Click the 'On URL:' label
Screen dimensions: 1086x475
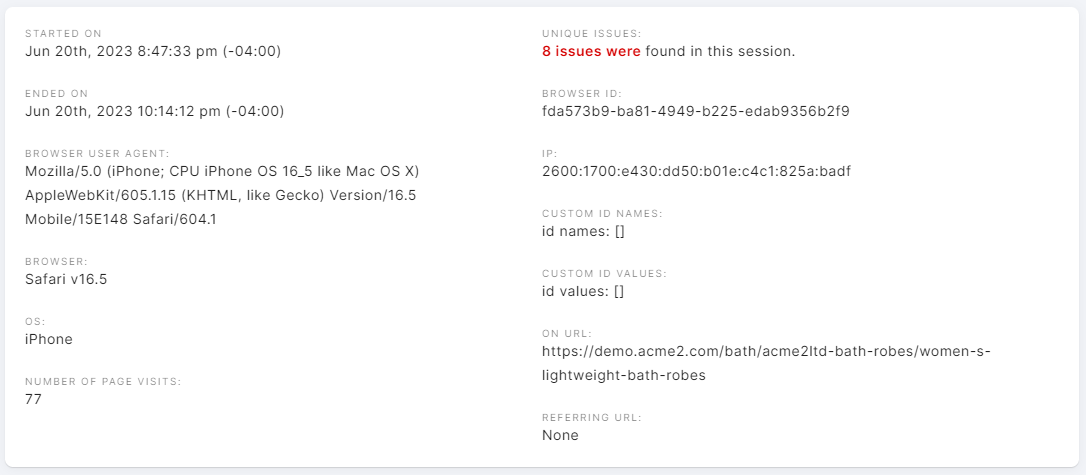[567, 334]
